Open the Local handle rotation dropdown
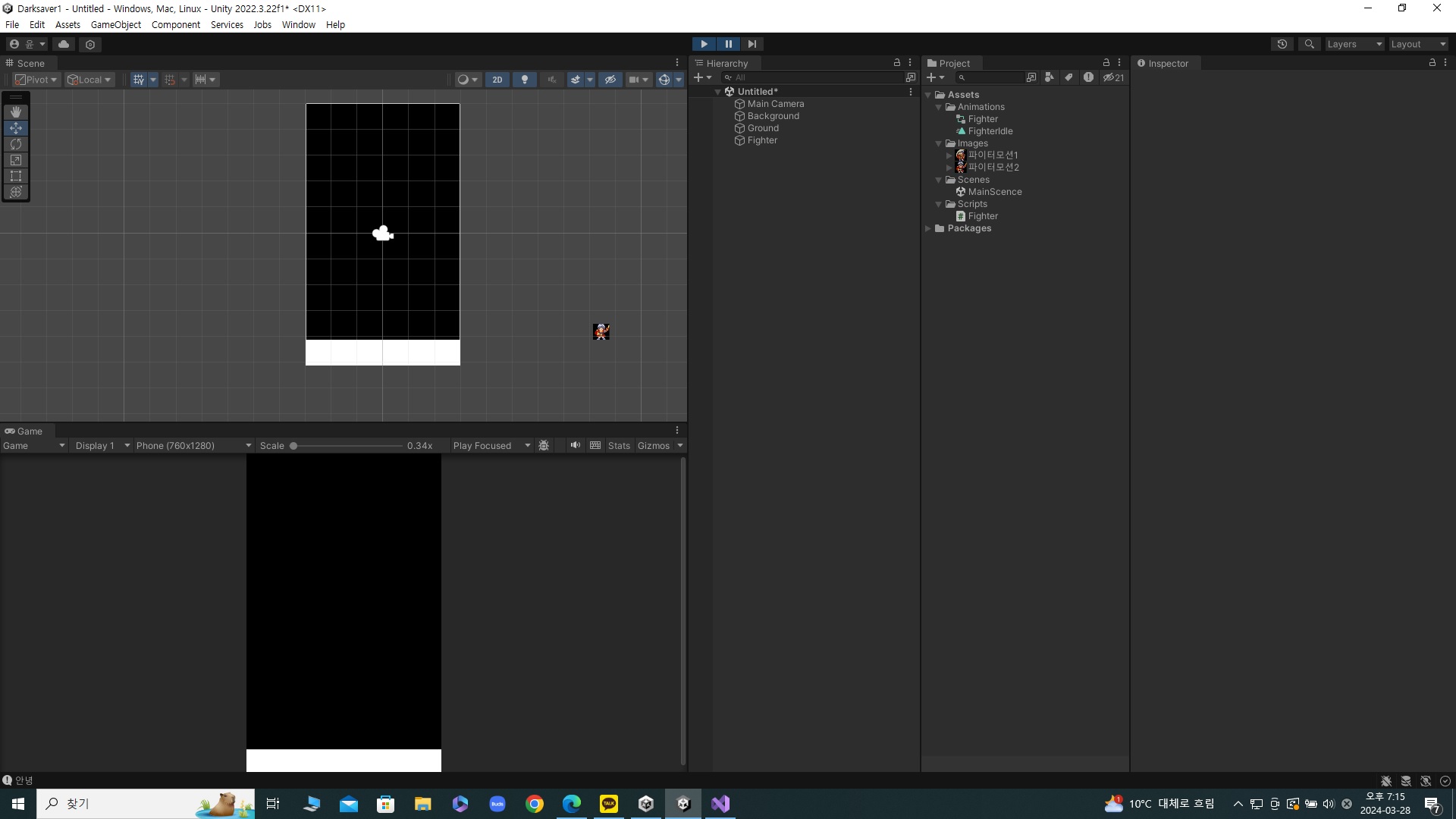 (x=89, y=80)
